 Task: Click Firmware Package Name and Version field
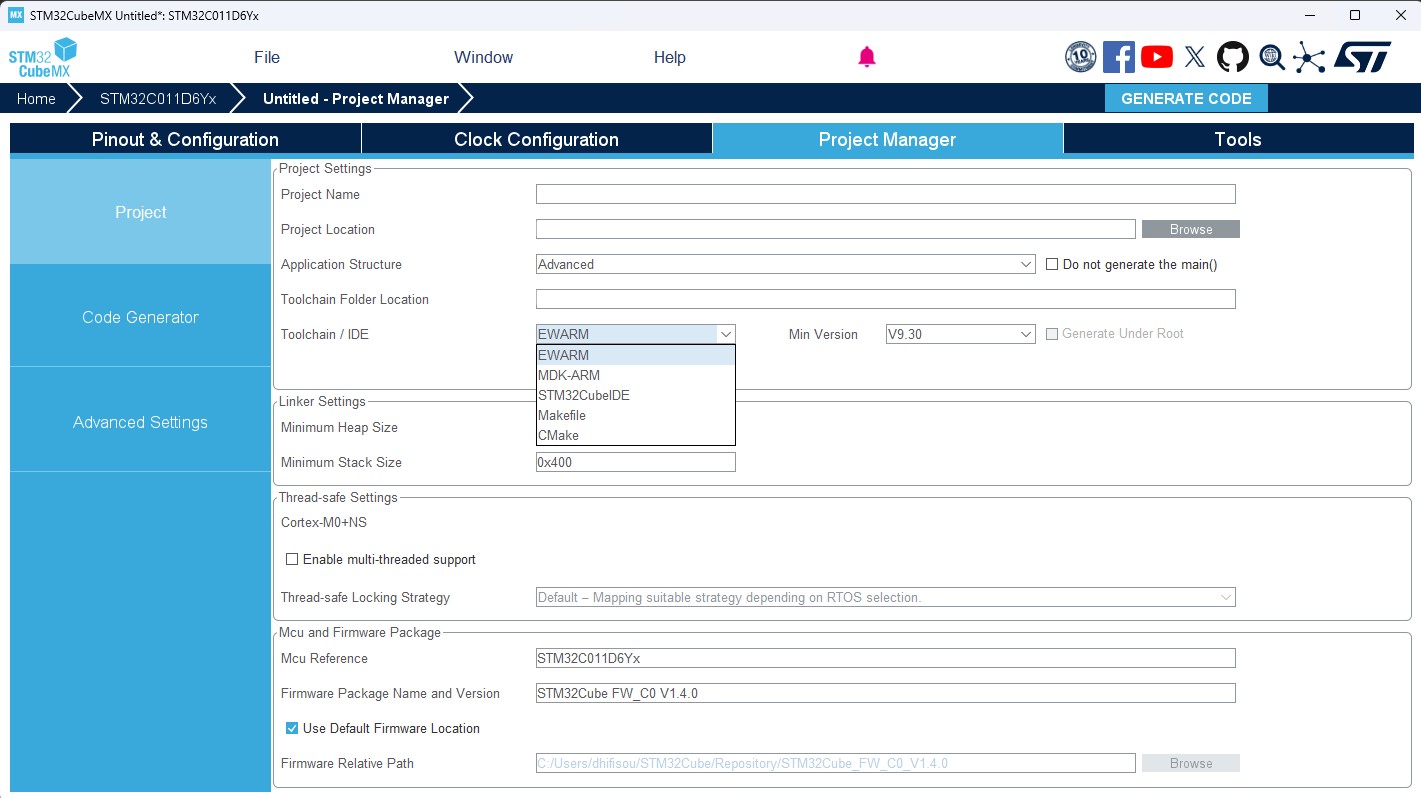[886, 693]
